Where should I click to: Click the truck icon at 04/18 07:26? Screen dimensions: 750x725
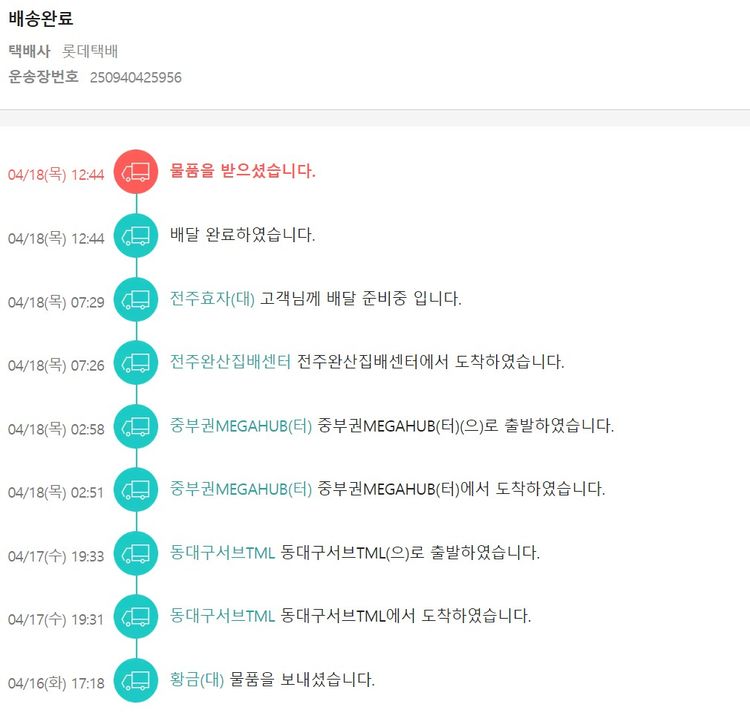(x=136, y=362)
